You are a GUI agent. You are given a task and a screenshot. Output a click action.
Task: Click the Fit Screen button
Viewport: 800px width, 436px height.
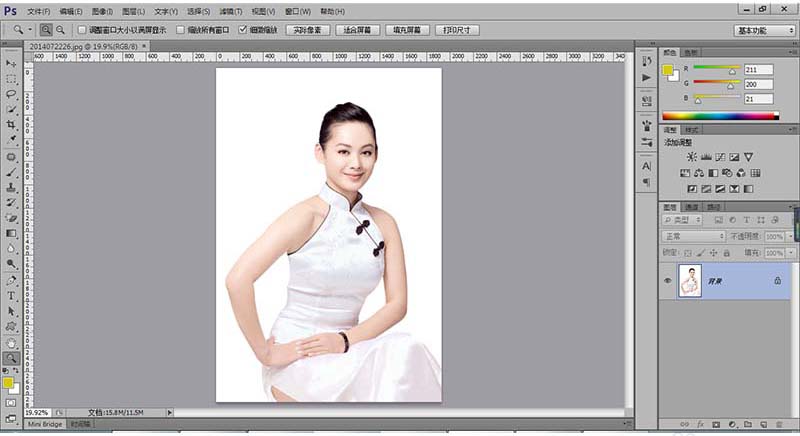pos(357,30)
